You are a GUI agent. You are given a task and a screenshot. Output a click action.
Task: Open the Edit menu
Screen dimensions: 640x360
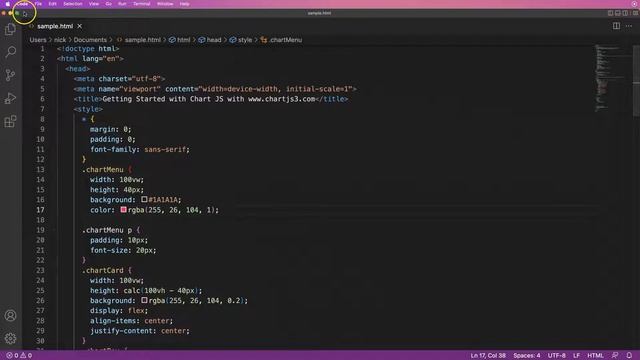52,4
